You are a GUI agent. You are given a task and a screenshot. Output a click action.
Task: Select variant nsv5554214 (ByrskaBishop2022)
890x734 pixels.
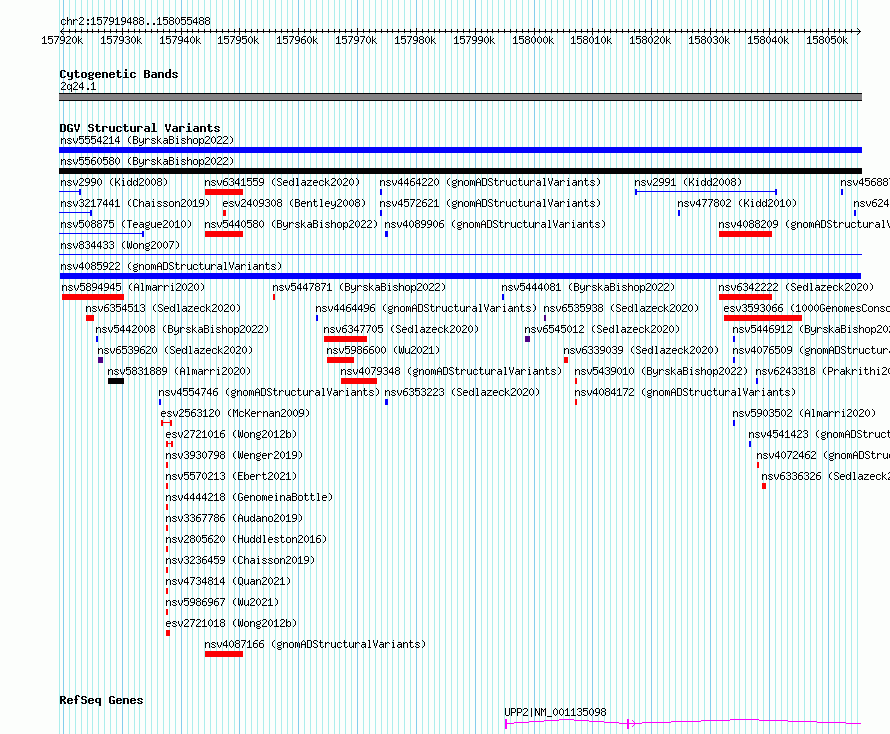point(147,140)
